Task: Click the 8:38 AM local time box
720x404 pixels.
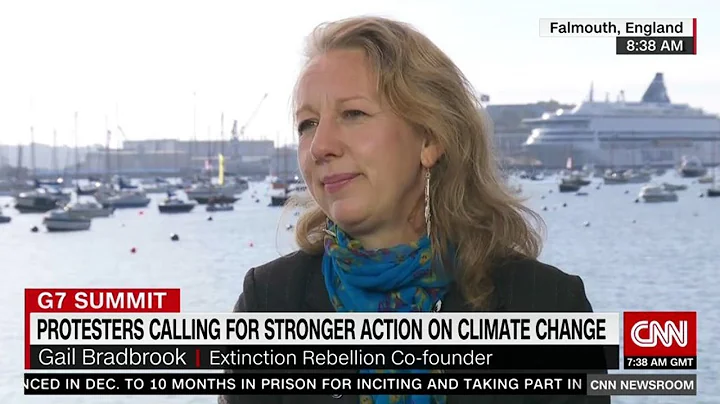Action: (654, 45)
